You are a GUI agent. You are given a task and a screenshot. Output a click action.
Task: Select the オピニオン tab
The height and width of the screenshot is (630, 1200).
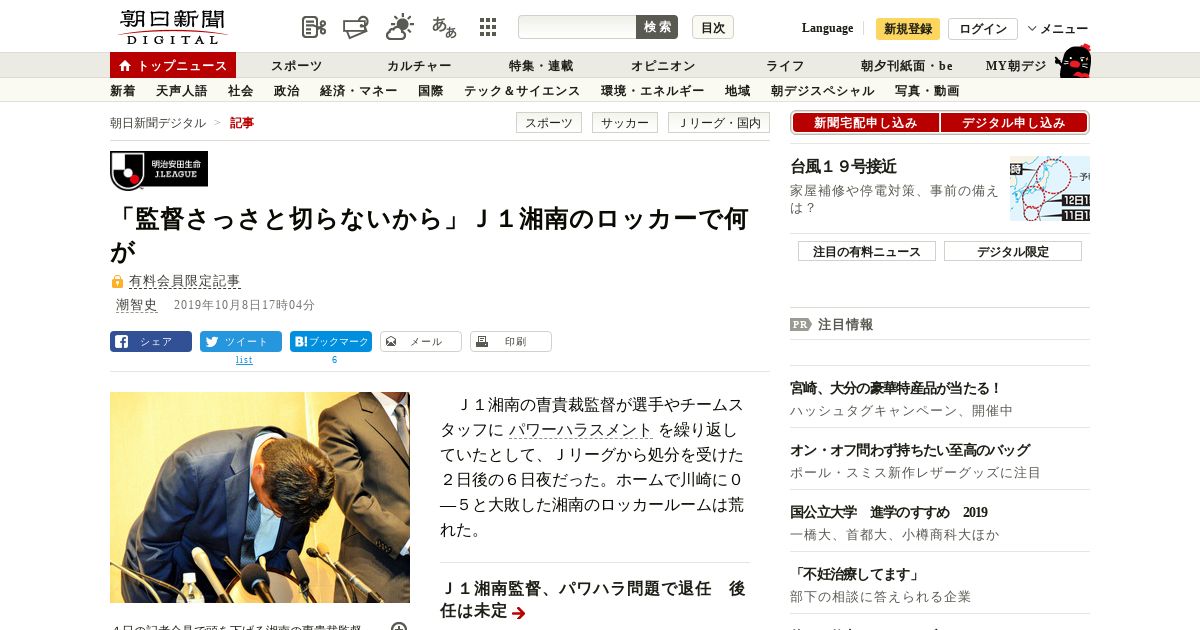tap(663, 65)
